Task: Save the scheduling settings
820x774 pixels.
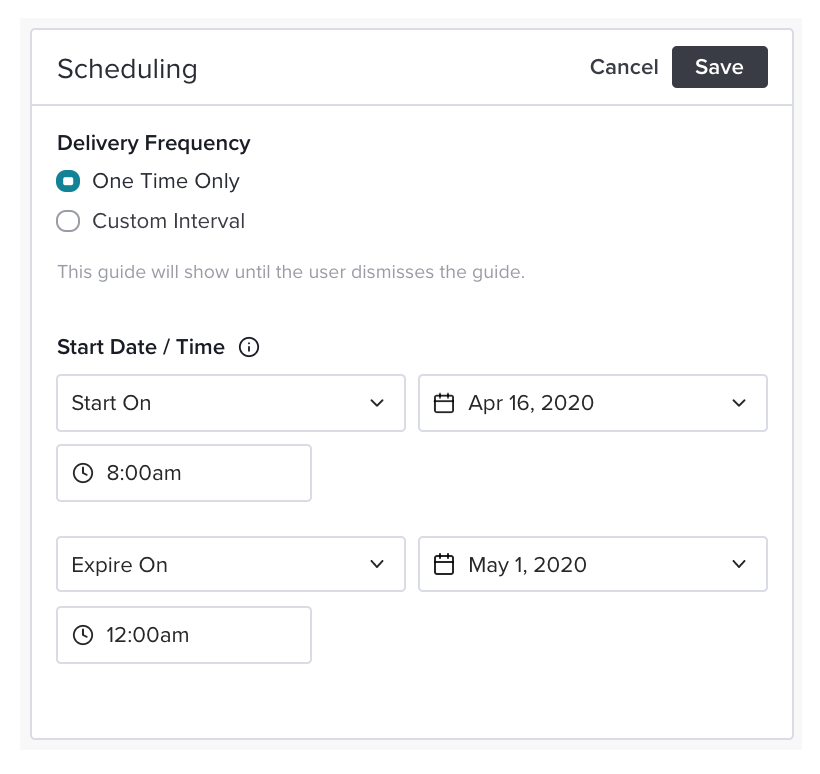Action: click(x=720, y=67)
